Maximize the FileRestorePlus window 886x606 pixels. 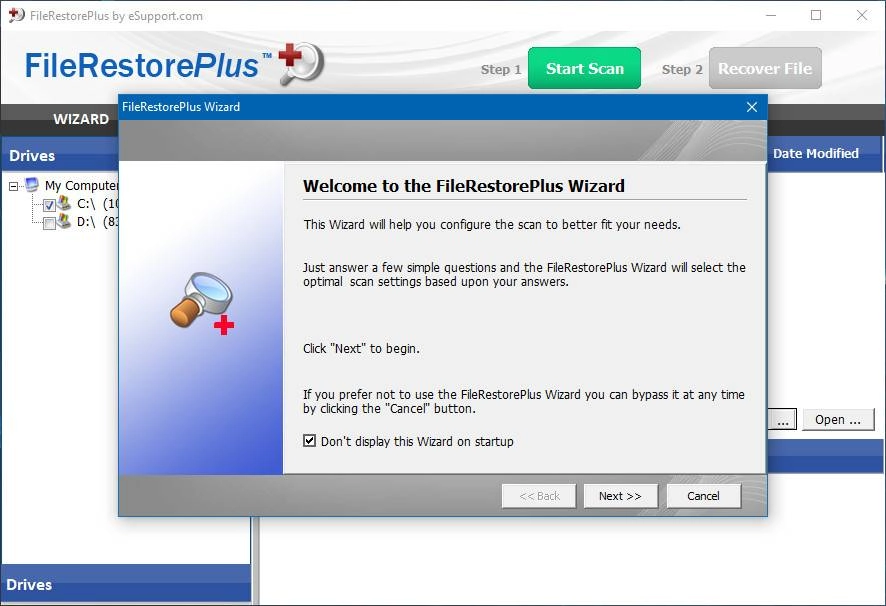(816, 15)
